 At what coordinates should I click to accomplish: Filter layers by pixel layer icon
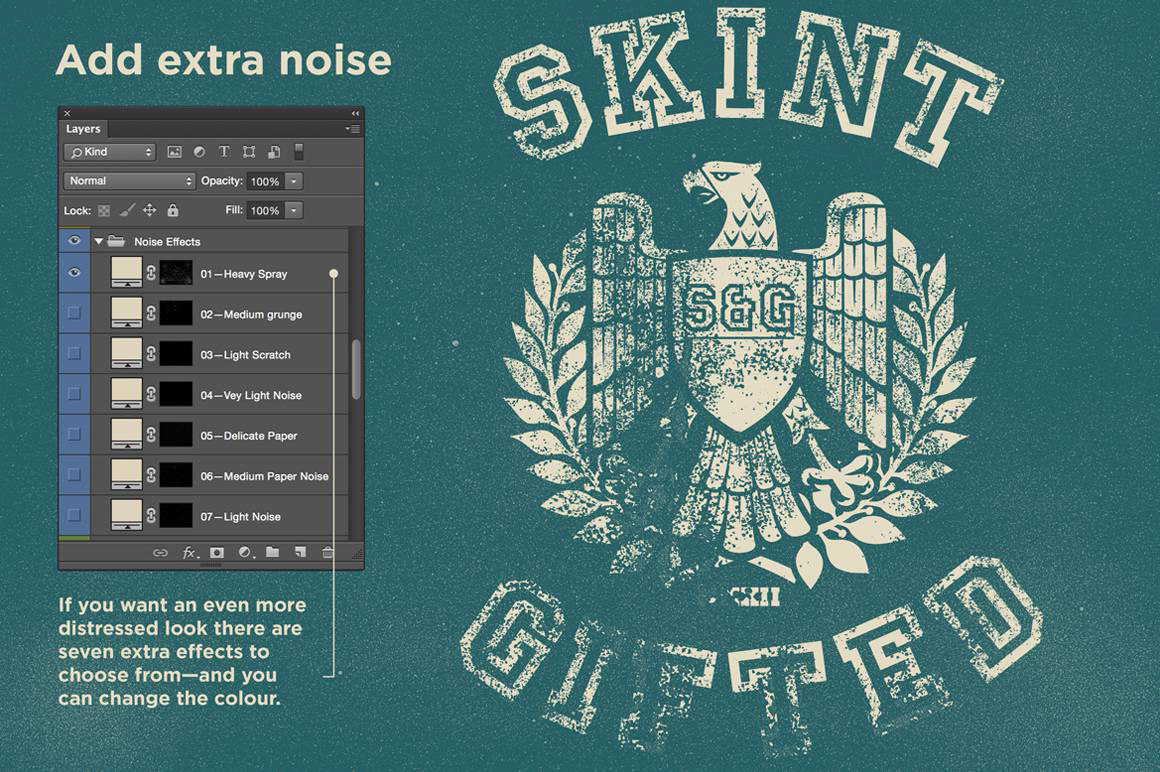[x=175, y=152]
